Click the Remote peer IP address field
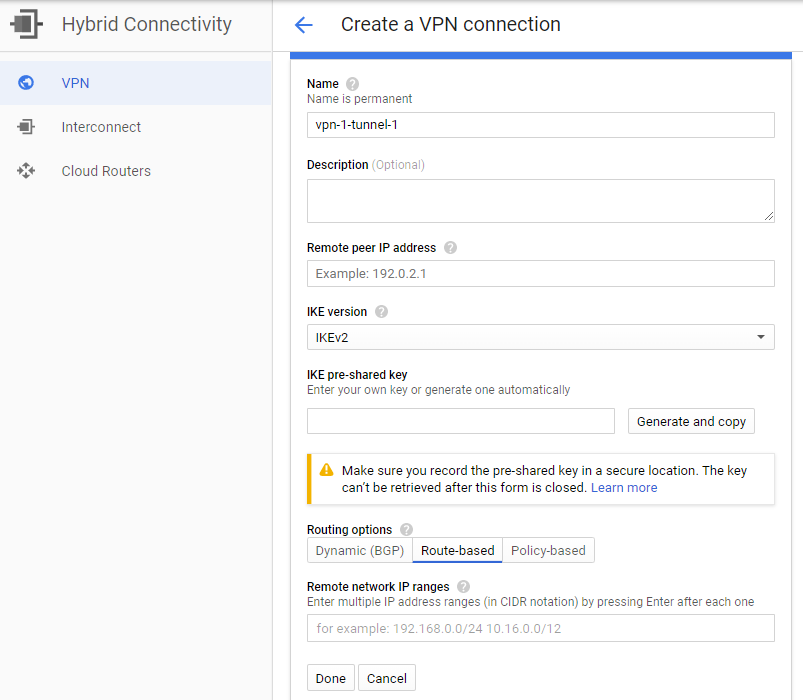The height and width of the screenshot is (700, 803). point(540,274)
